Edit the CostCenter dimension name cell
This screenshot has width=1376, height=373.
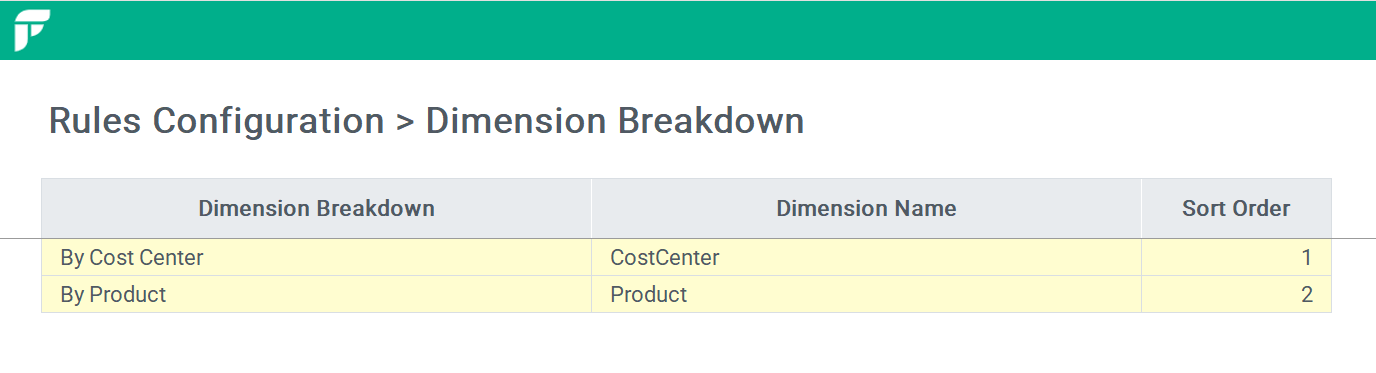(x=866, y=258)
